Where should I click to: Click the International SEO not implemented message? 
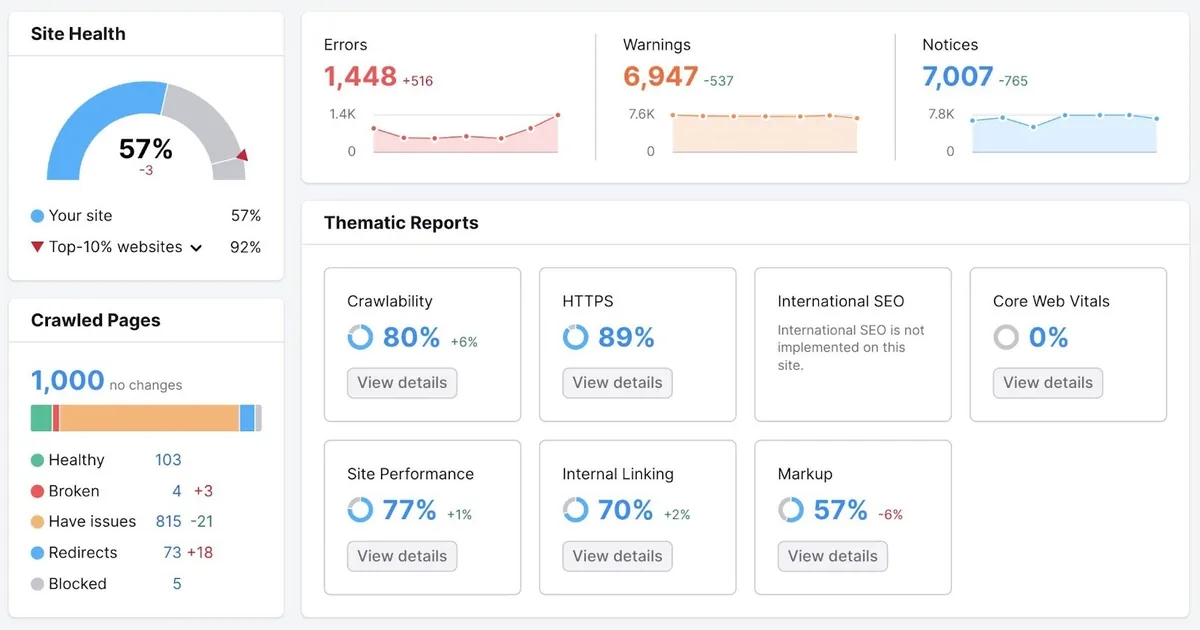pyautogui.click(x=851, y=348)
